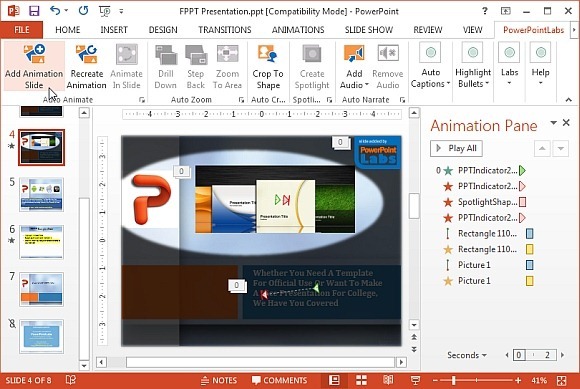Zoom out with minus button
This screenshot has height=389, width=580.
[x=435, y=380]
